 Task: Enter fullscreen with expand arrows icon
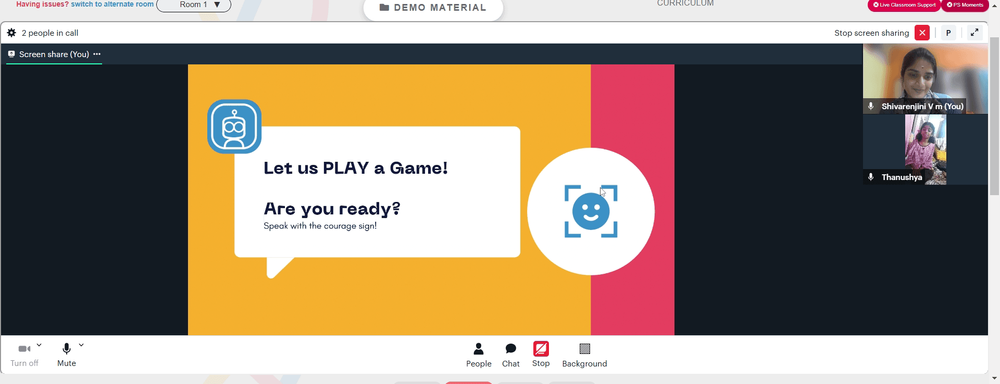click(x=974, y=33)
